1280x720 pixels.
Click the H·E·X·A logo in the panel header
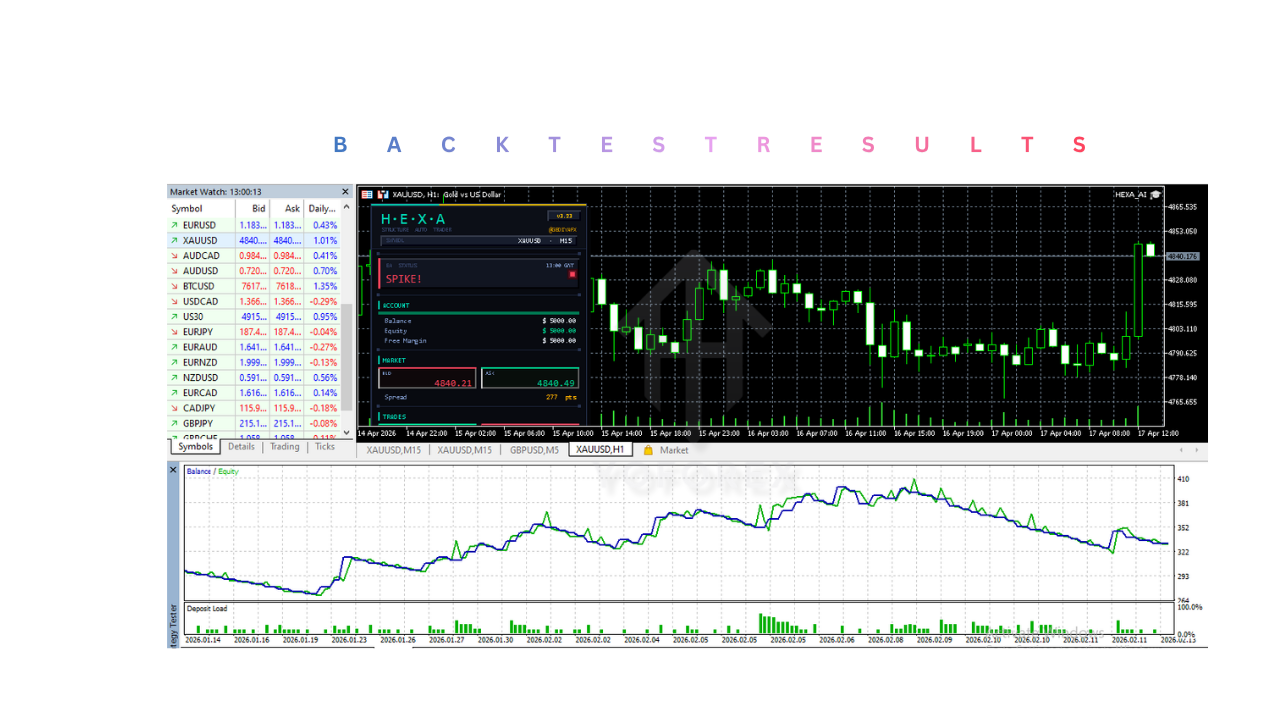pos(412,218)
